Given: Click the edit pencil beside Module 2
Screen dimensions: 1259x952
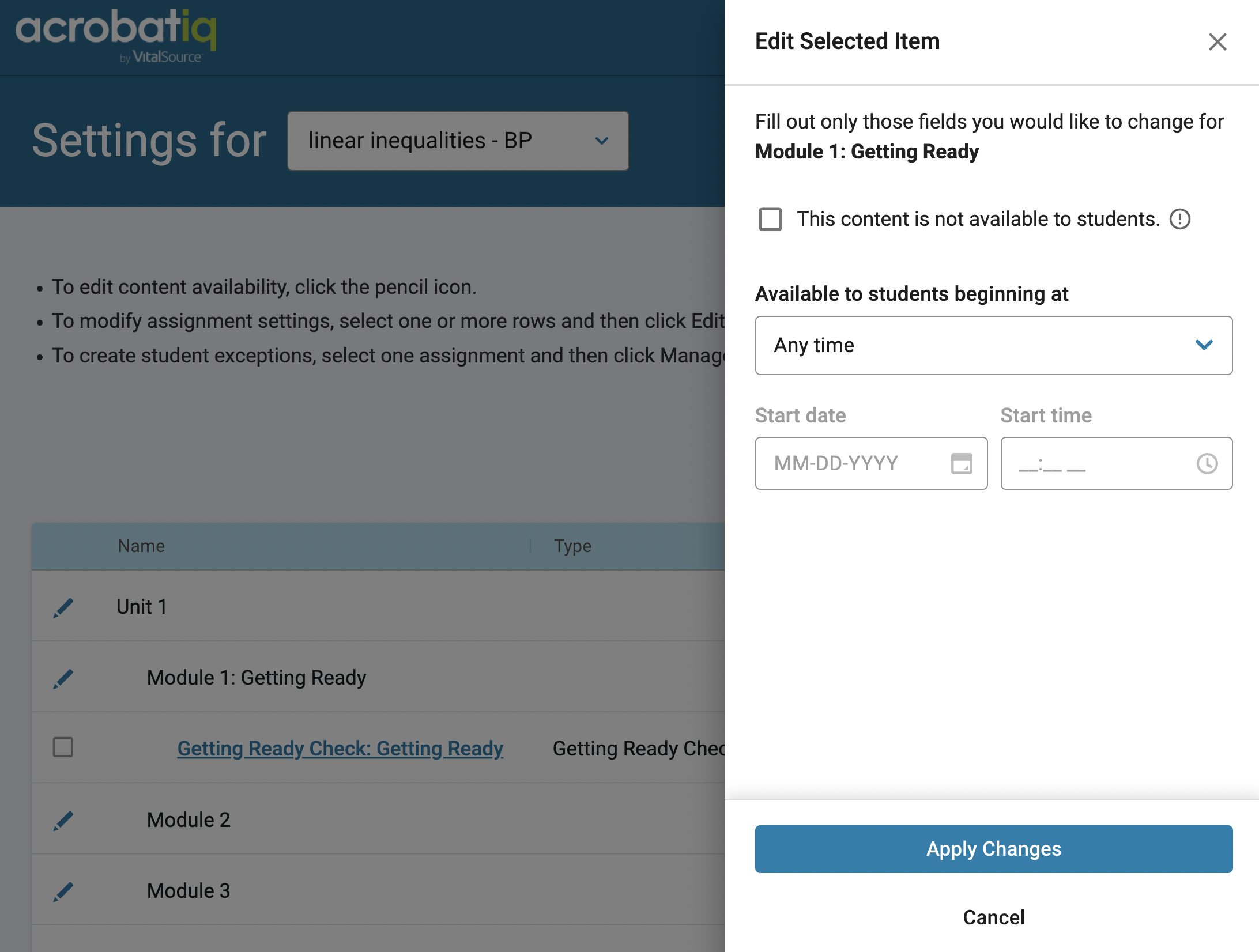Looking at the screenshot, I should point(63,821).
